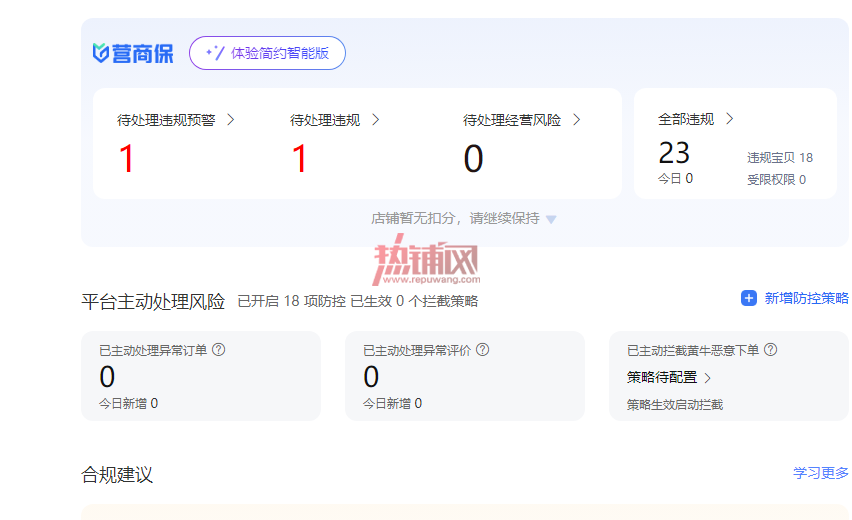Click the red 待处理违规预警 count 1
Viewport: 852px width, 520px height.
(127, 159)
